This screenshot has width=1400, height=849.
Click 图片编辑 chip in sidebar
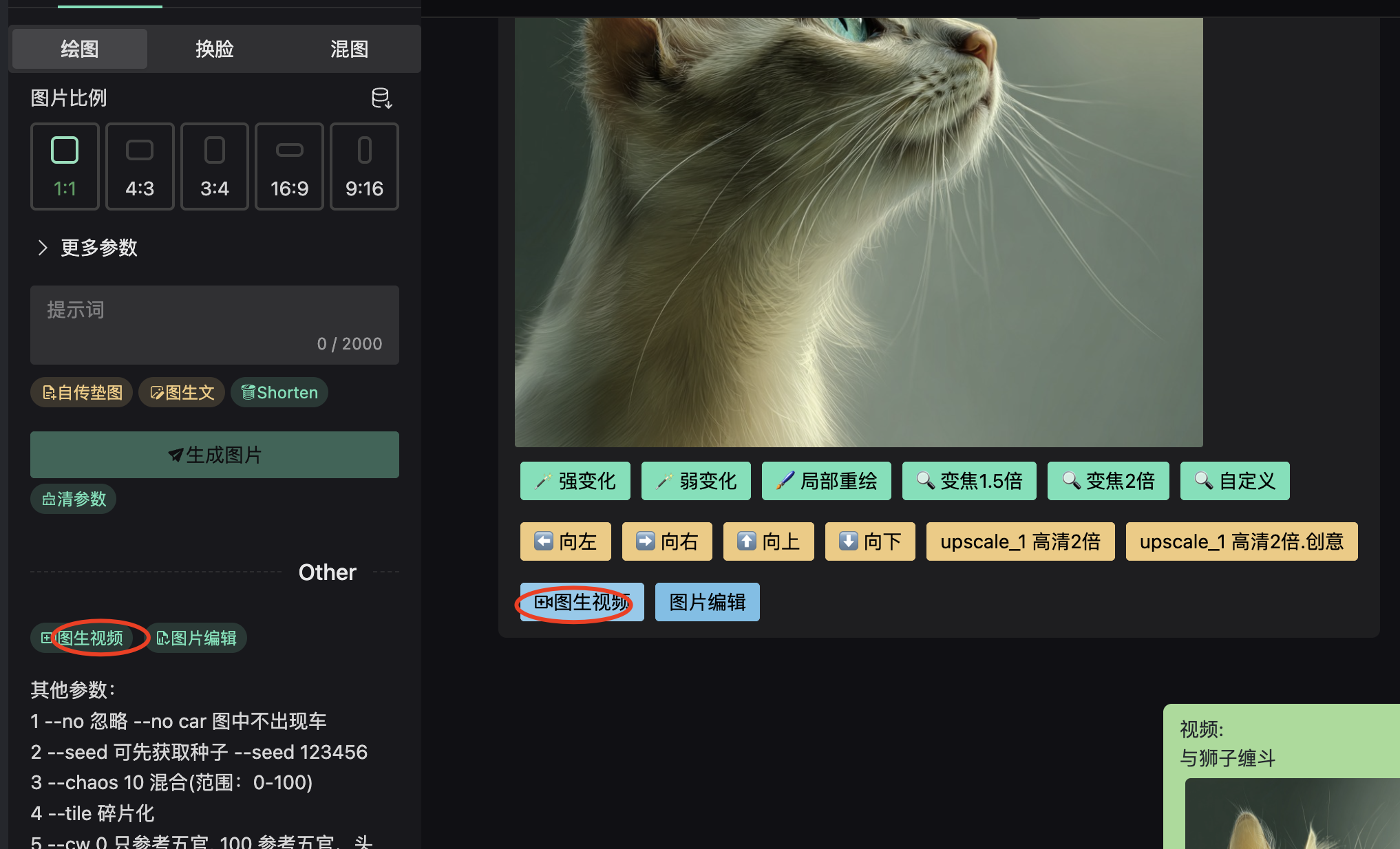click(x=196, y=638)
